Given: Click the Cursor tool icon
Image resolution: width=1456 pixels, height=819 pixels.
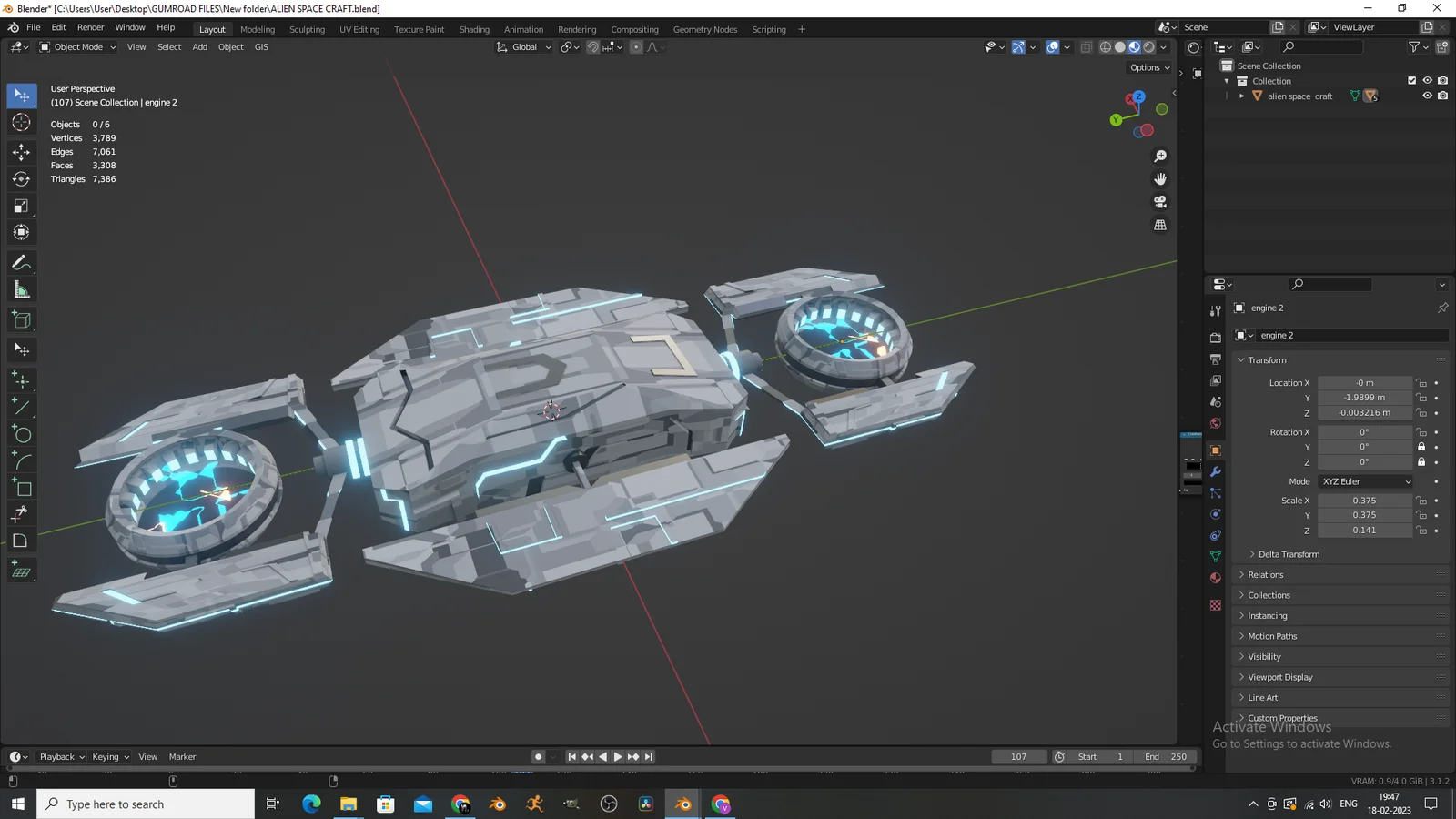Looking at the screenshot, I should click(21, 123).
